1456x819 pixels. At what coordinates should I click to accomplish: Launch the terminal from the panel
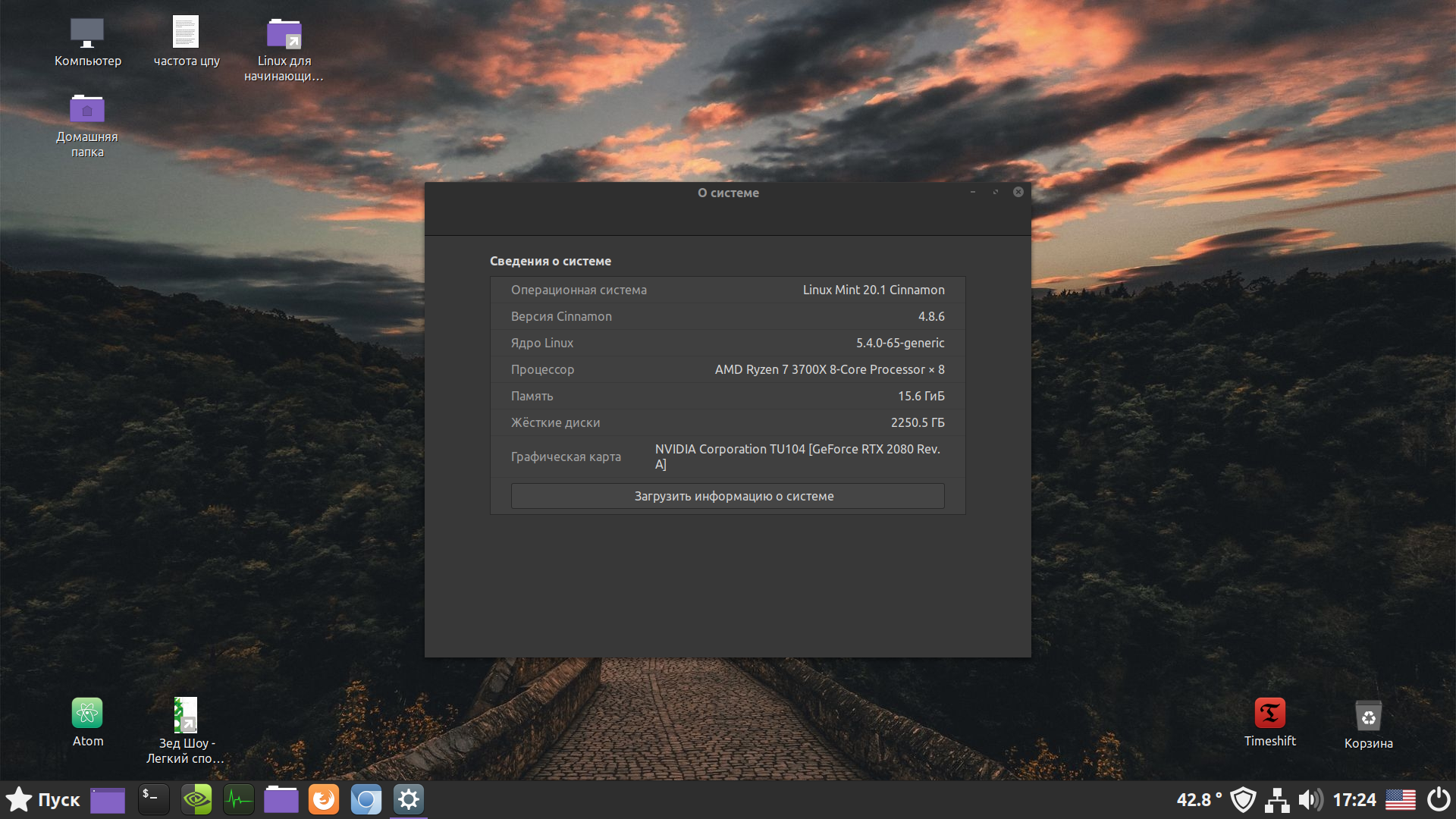click(153, 799)
